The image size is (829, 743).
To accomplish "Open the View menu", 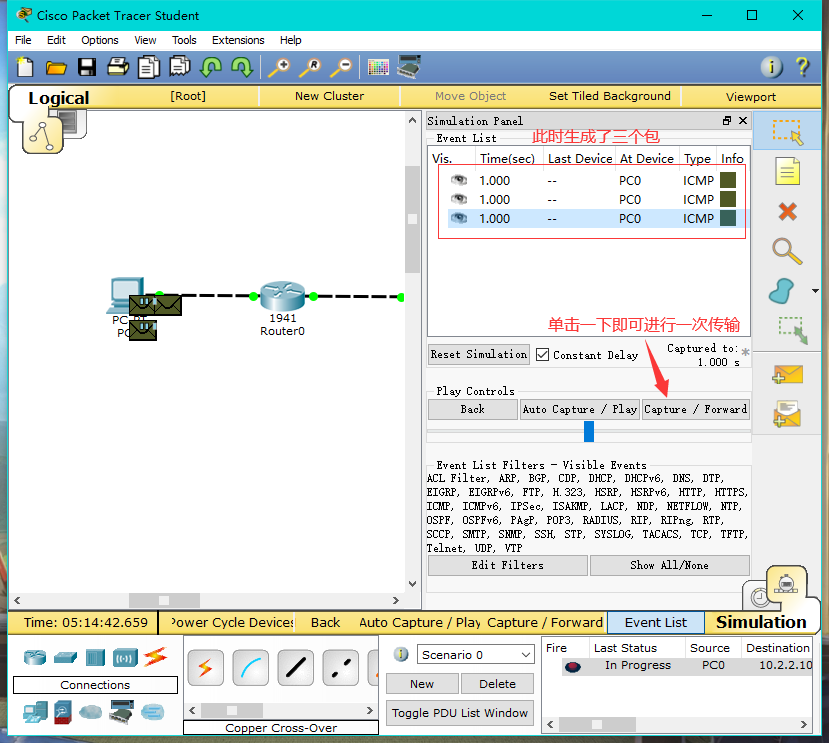I will [x=145, y=40].
